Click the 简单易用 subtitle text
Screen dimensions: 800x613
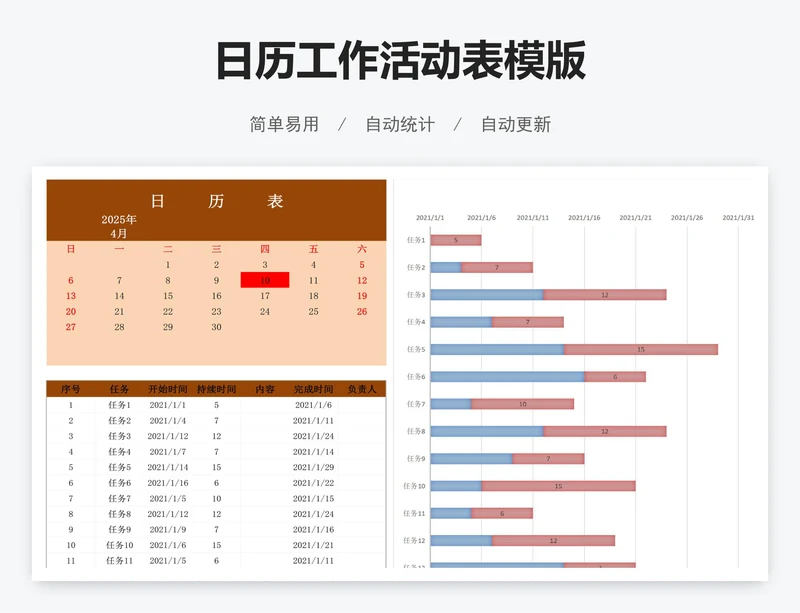tap(284, 124)
